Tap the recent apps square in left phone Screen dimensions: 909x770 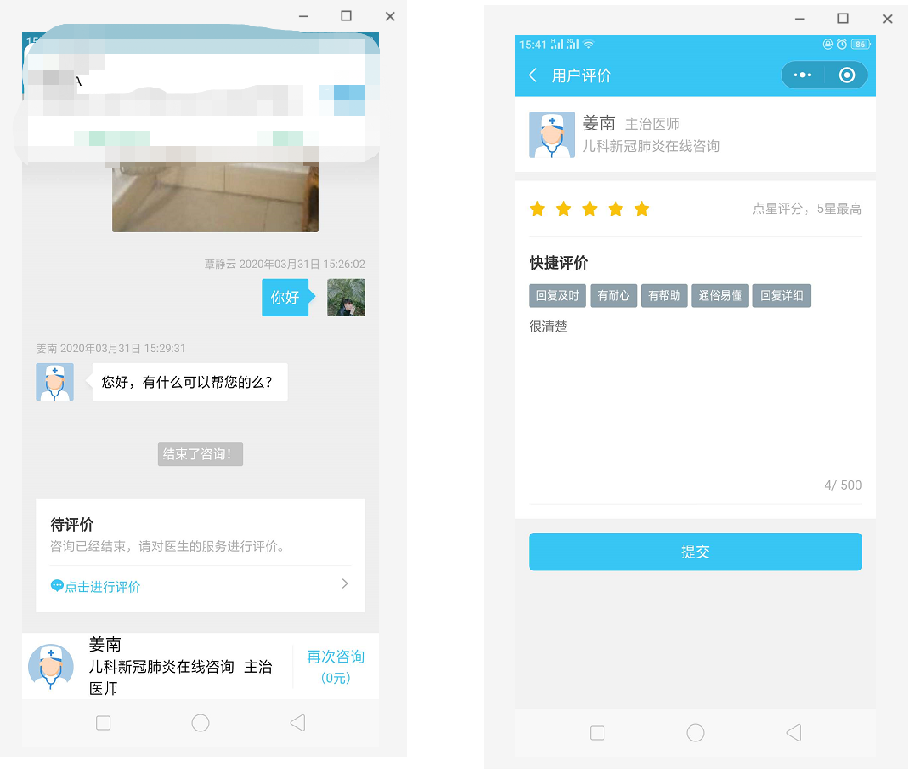pyautogui.click(x=103, y=723)
